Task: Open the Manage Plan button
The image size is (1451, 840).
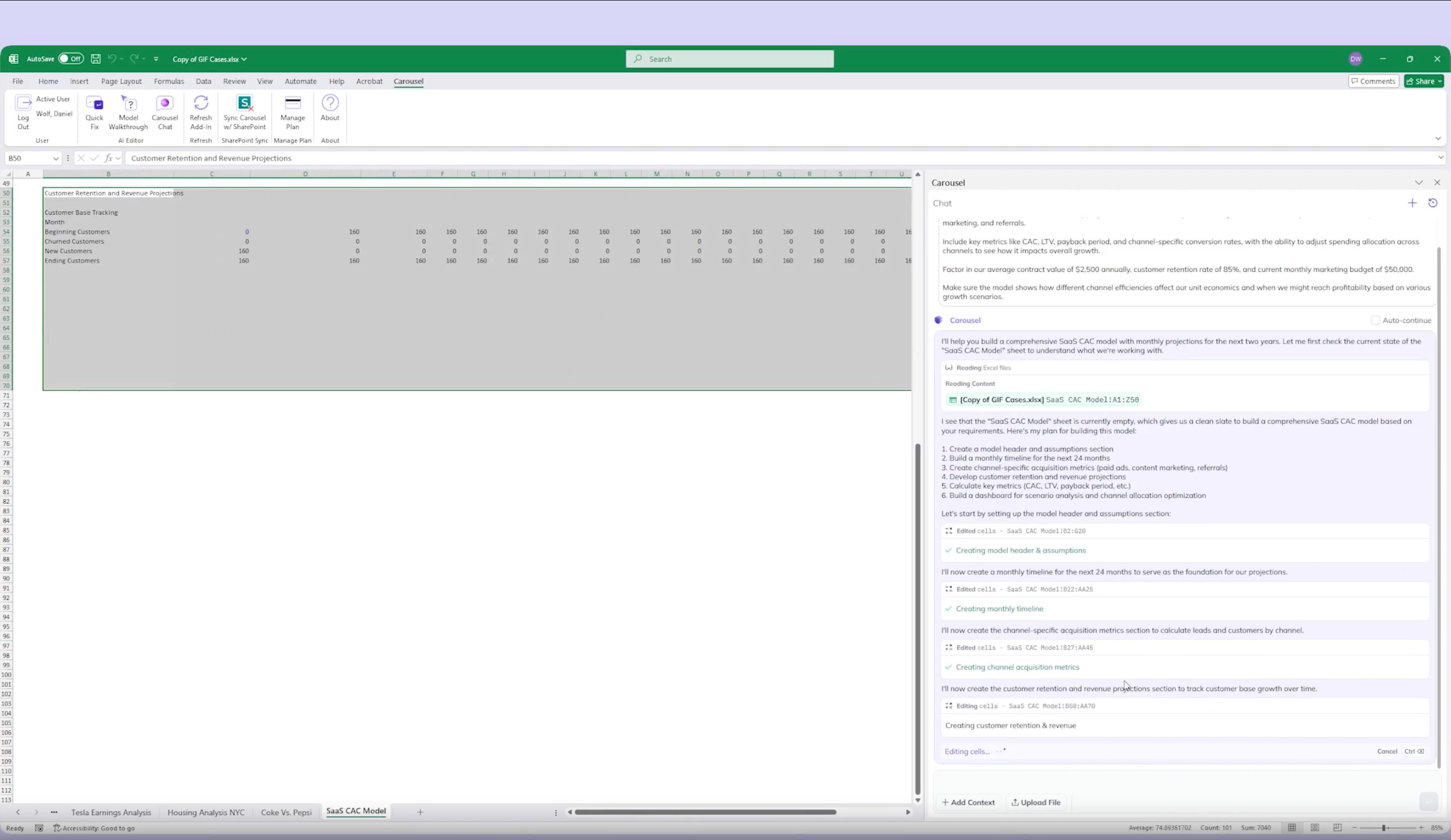Action: pyautogui.click(x=293, y=104)
